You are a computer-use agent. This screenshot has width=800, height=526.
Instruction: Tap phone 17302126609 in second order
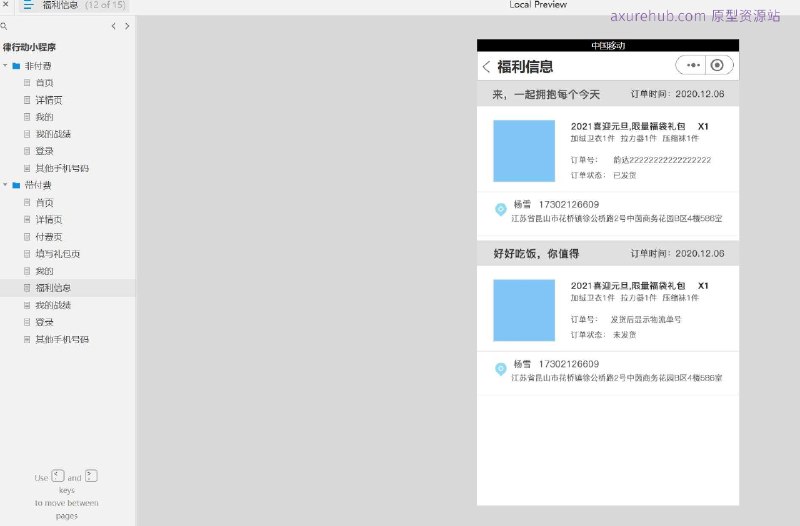click(x=569, y=364)
